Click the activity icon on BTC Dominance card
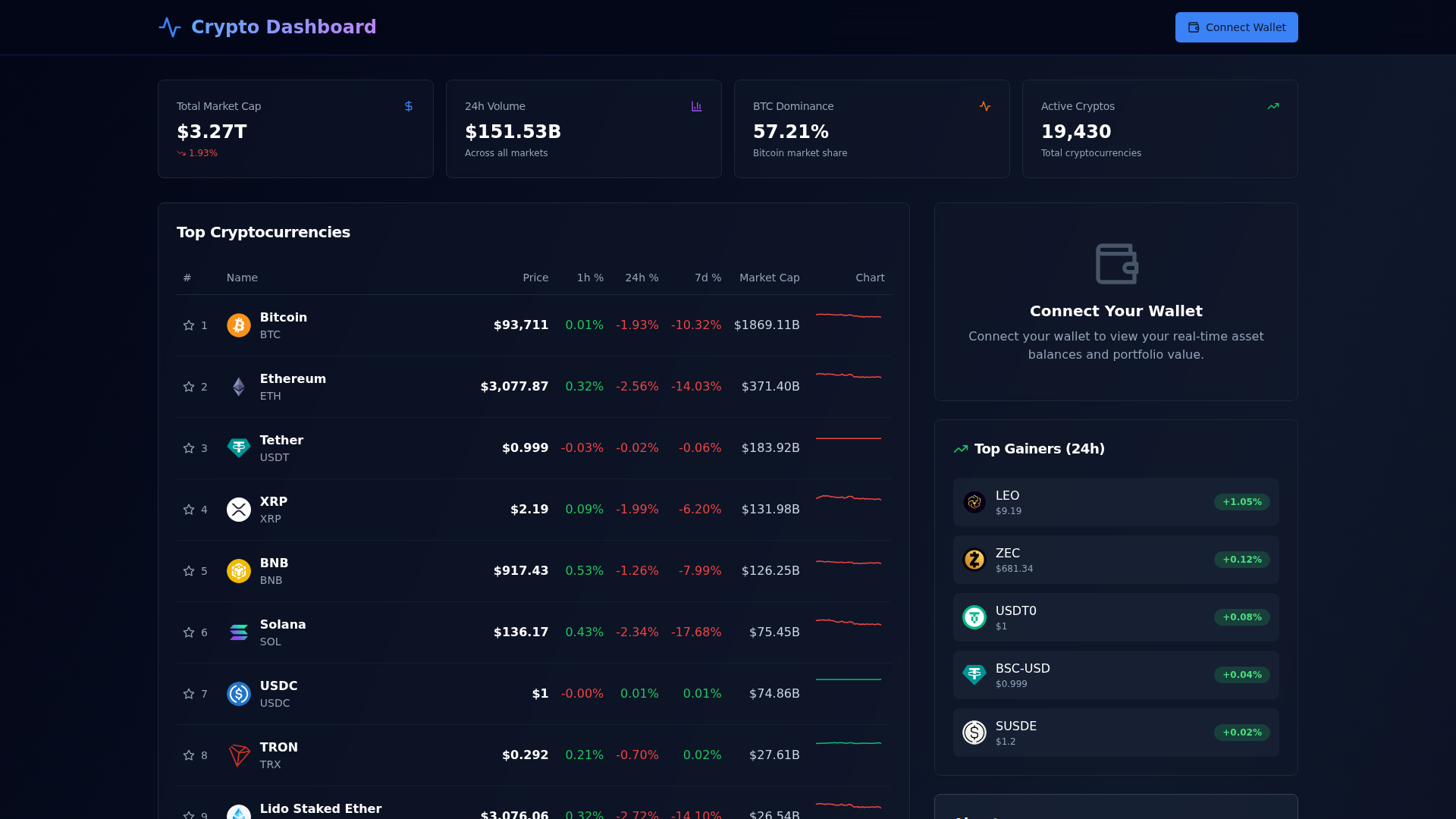 (984, 106)
